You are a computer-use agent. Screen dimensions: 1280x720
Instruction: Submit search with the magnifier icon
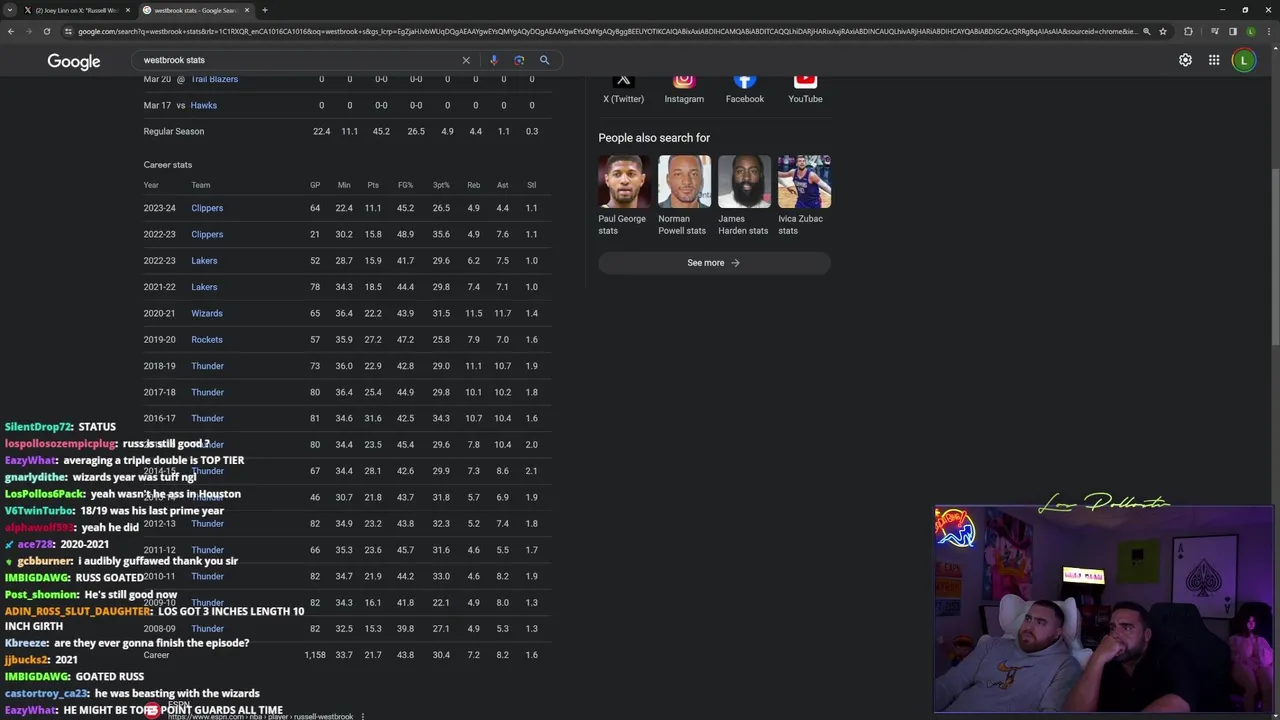(545, 60)
